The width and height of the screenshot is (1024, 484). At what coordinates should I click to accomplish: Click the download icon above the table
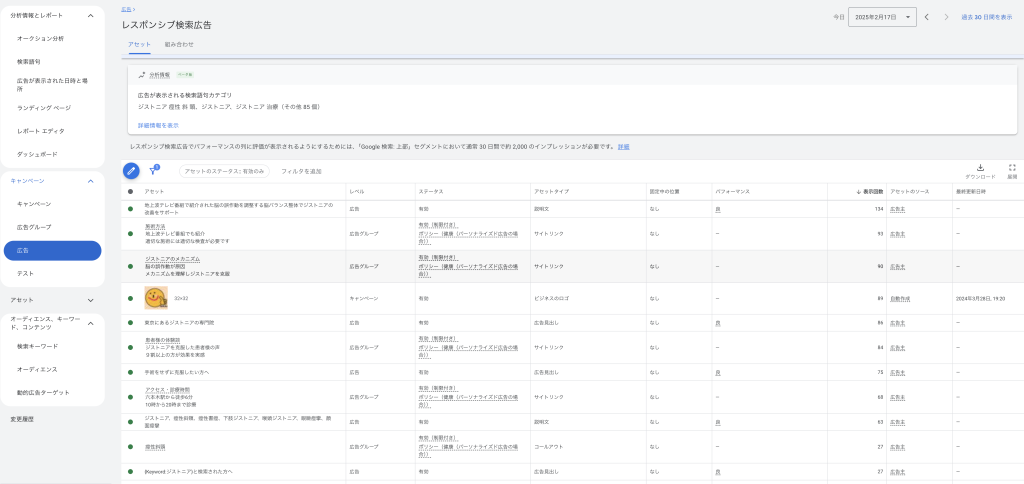(980, 168)
